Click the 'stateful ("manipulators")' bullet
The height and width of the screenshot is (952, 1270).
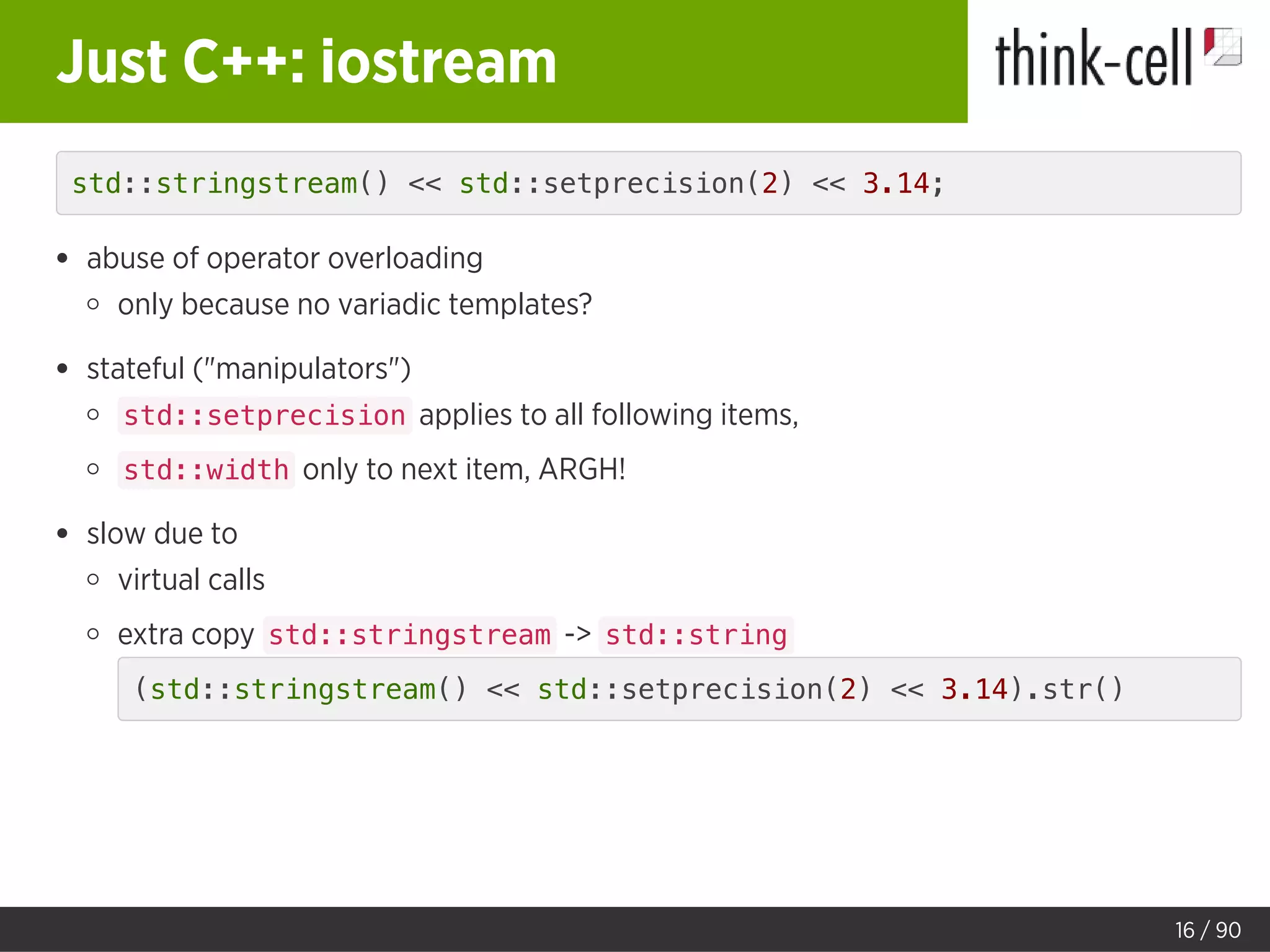click(x=249, y=369)
